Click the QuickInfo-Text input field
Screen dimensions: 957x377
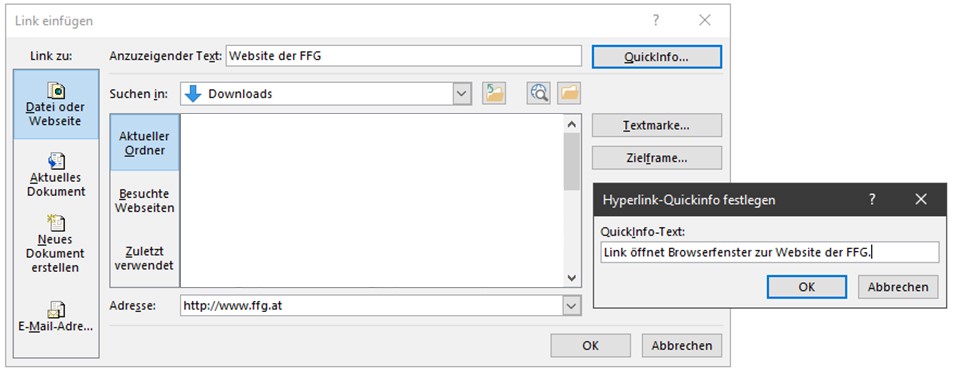click(x=770, y=252)
